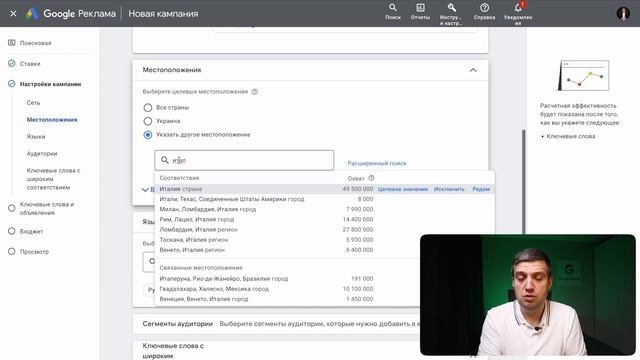Go to Ключевые слова и объявления step
This screenshot has width=640, height=360.
click(47, 208)
